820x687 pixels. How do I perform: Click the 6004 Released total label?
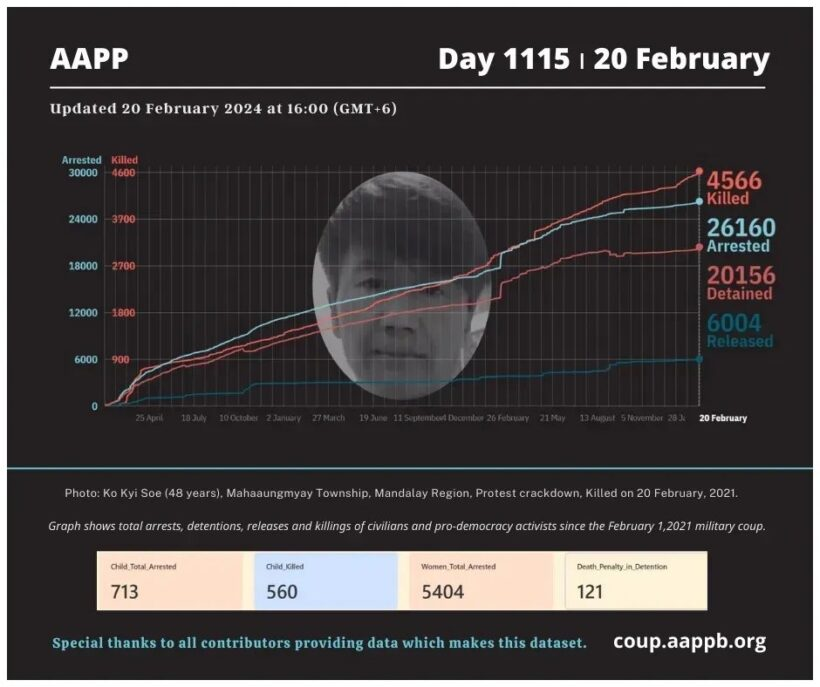[740, 330]
